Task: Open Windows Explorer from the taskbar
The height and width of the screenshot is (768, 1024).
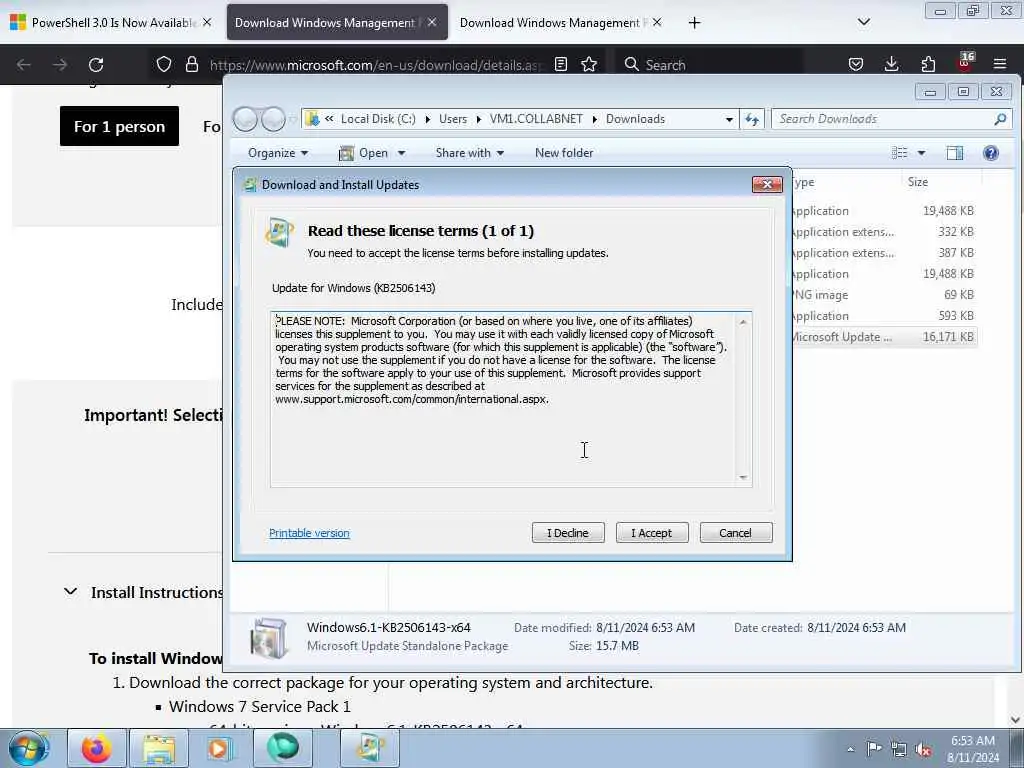Action: click(x=159, y=748)
